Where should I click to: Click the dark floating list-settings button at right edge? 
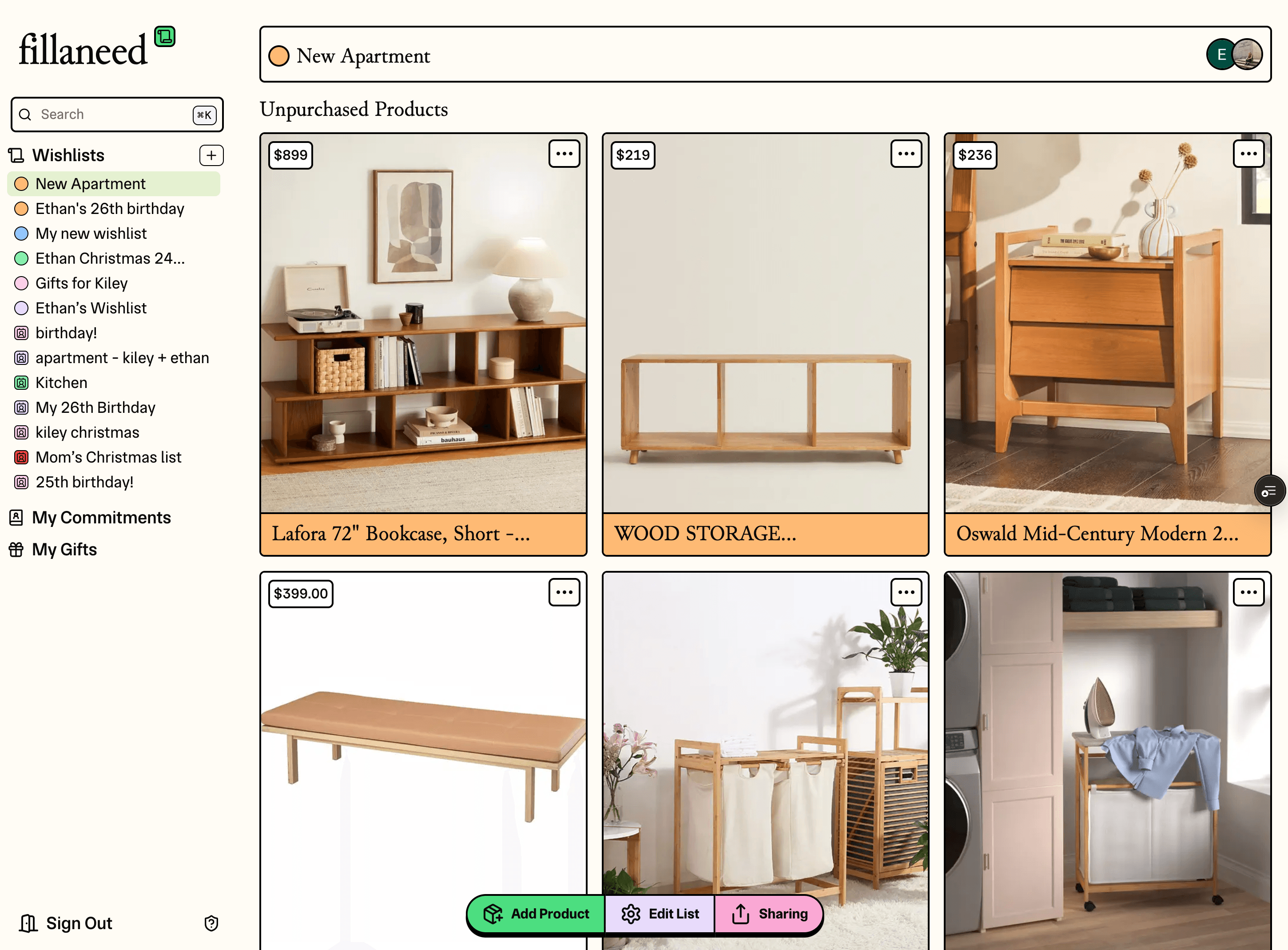coord(1270,491)
